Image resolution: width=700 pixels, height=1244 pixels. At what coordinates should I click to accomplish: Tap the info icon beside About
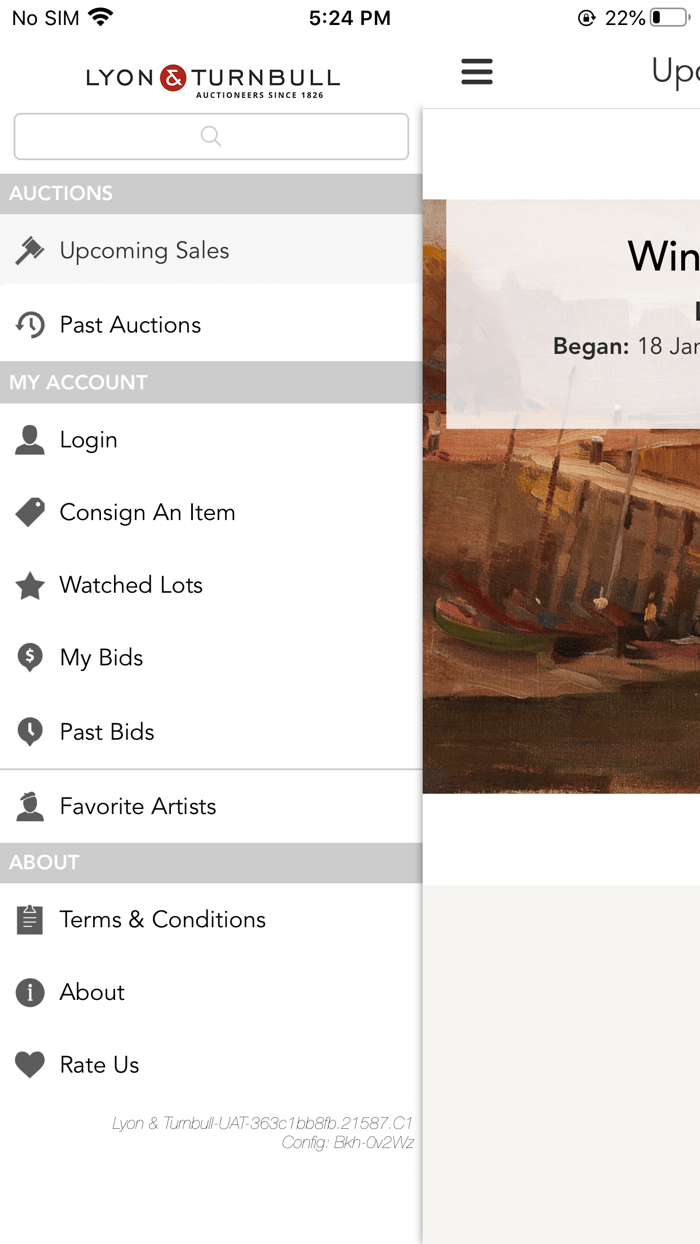pyautogui.click(x=30, y=993)
